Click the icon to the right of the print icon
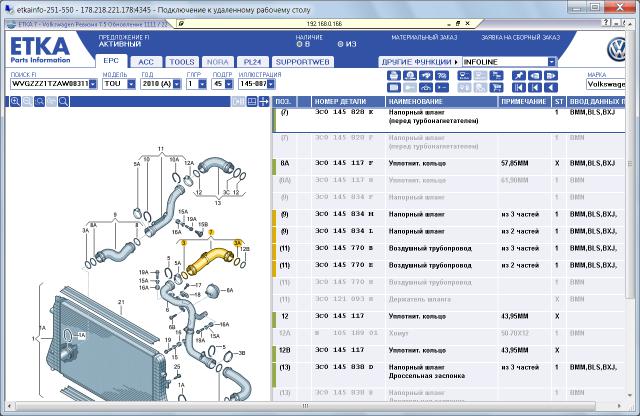The image size is (640, 416). click(x=410, y=76)
